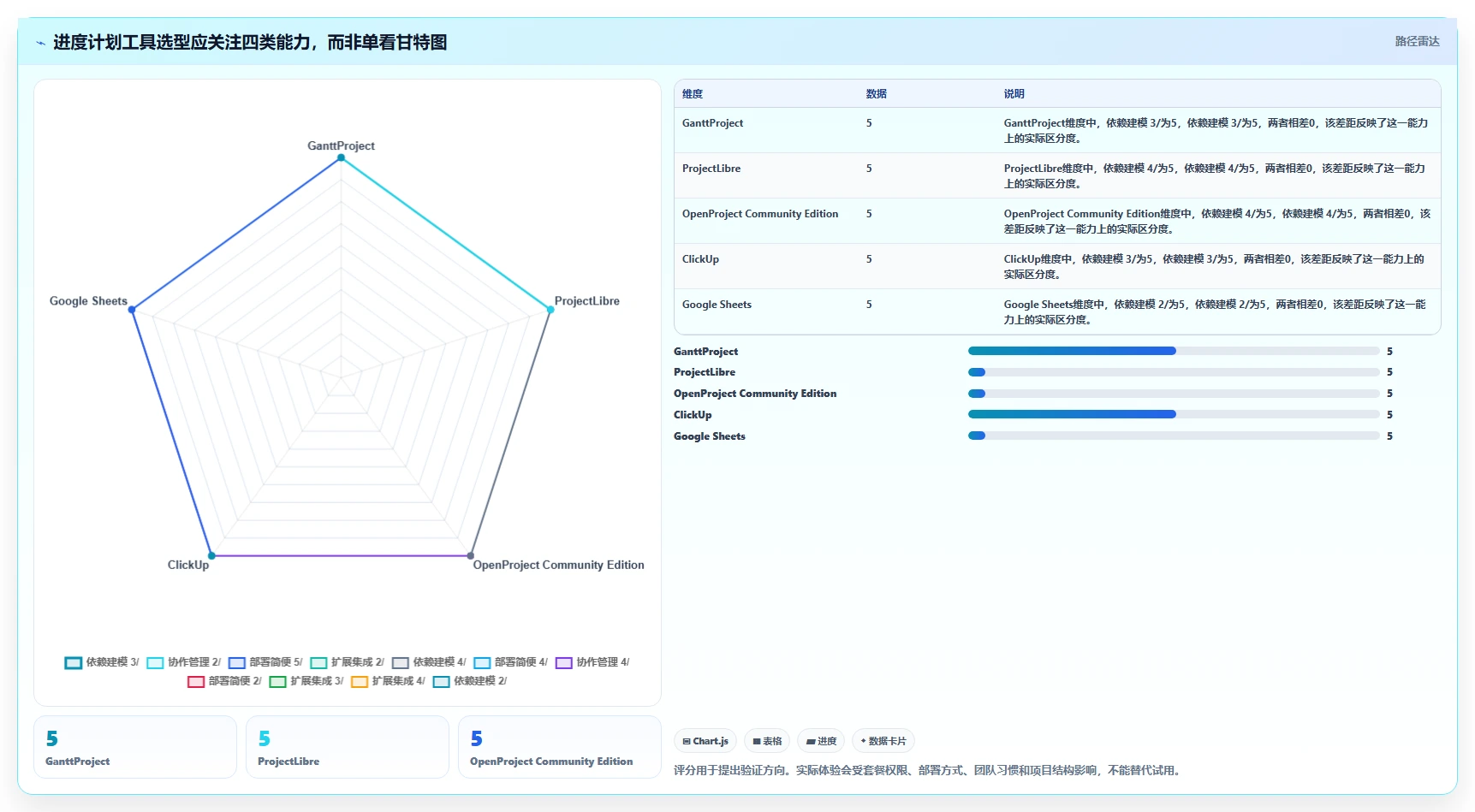Click the ProjectLibre progress bar
The width and height of the screenshot is (1475, 812).
pos(1174,372)
